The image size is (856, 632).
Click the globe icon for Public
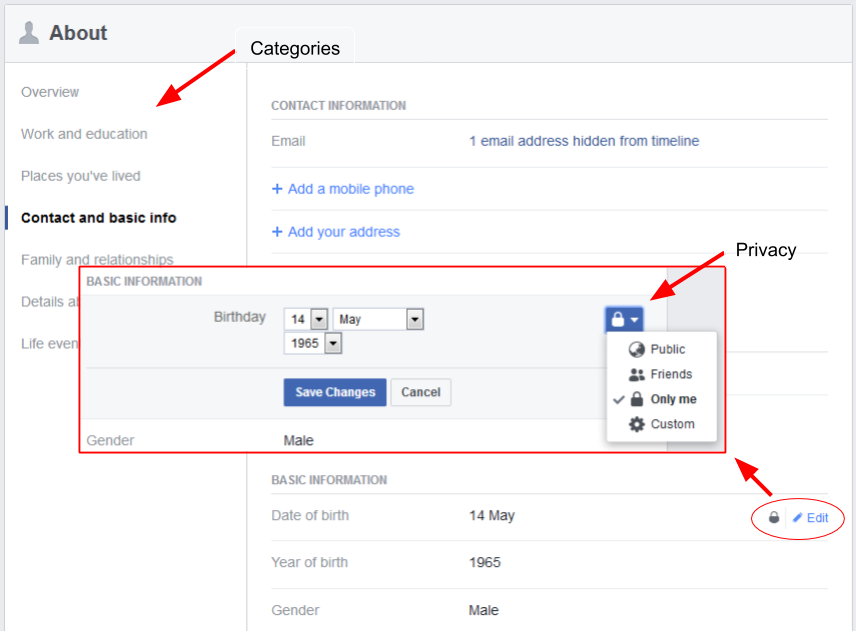click(x=637, y=349)
